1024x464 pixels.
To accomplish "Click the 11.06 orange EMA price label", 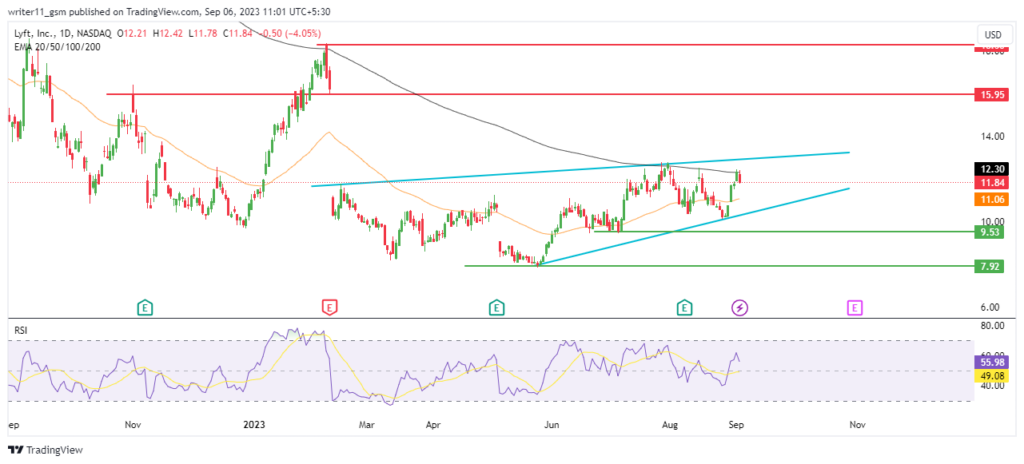I will (991, 199).
